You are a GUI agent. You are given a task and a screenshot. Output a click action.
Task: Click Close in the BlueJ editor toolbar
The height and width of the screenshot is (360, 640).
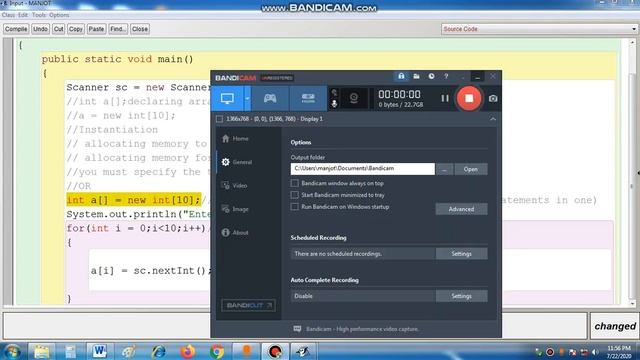click(x=140, y=29)
